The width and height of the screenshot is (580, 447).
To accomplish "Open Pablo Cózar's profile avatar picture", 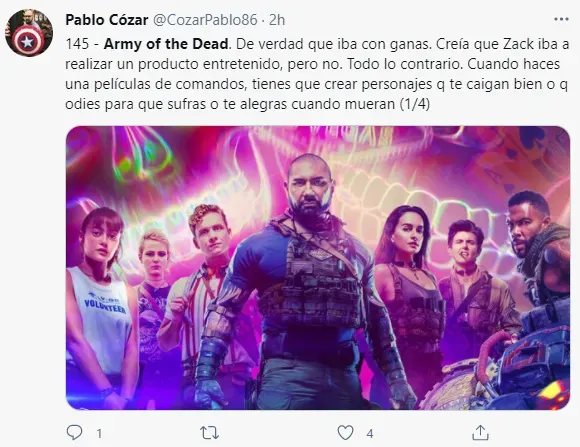I will pos(29,33).
